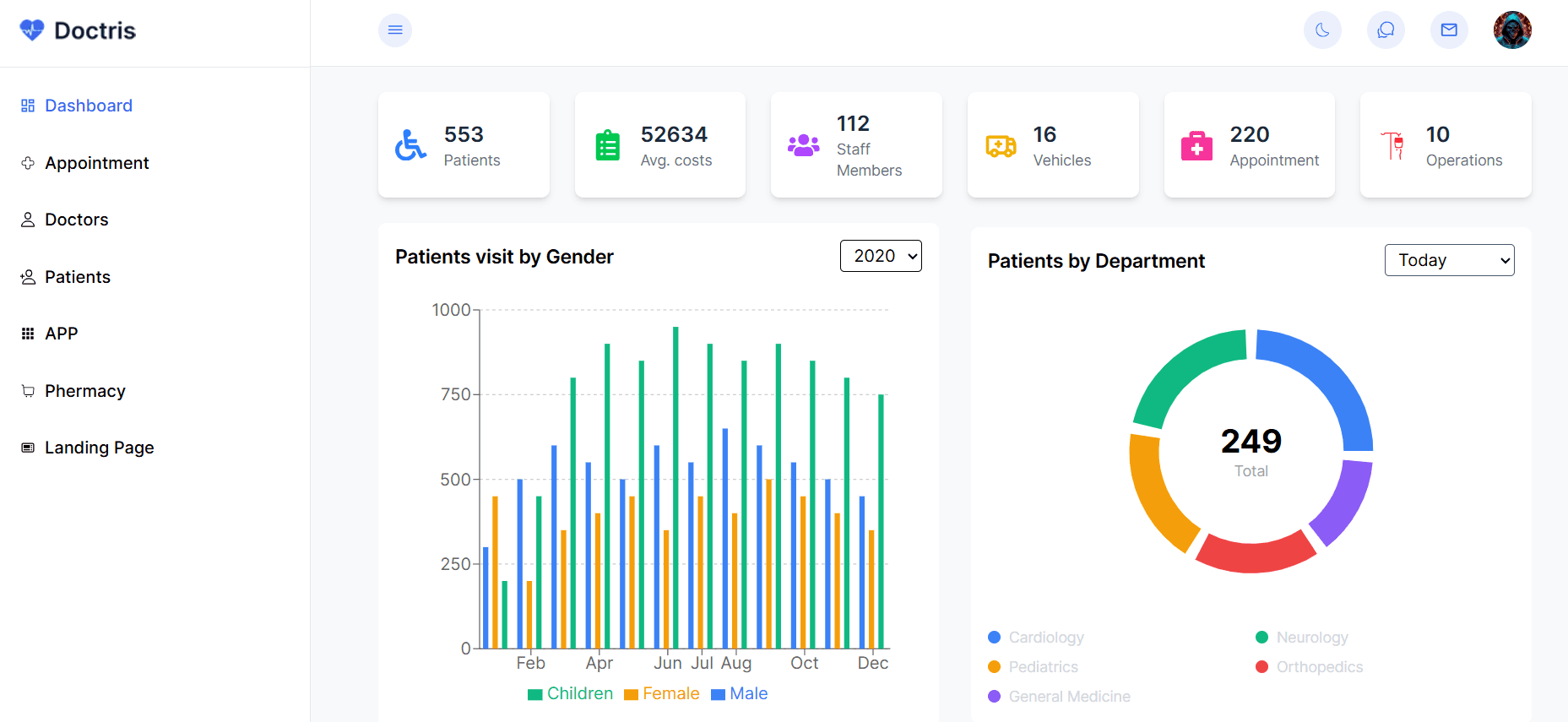Open the chat messages icon
Screen dimensions: 1568x722
click(x=1386, y=30)
